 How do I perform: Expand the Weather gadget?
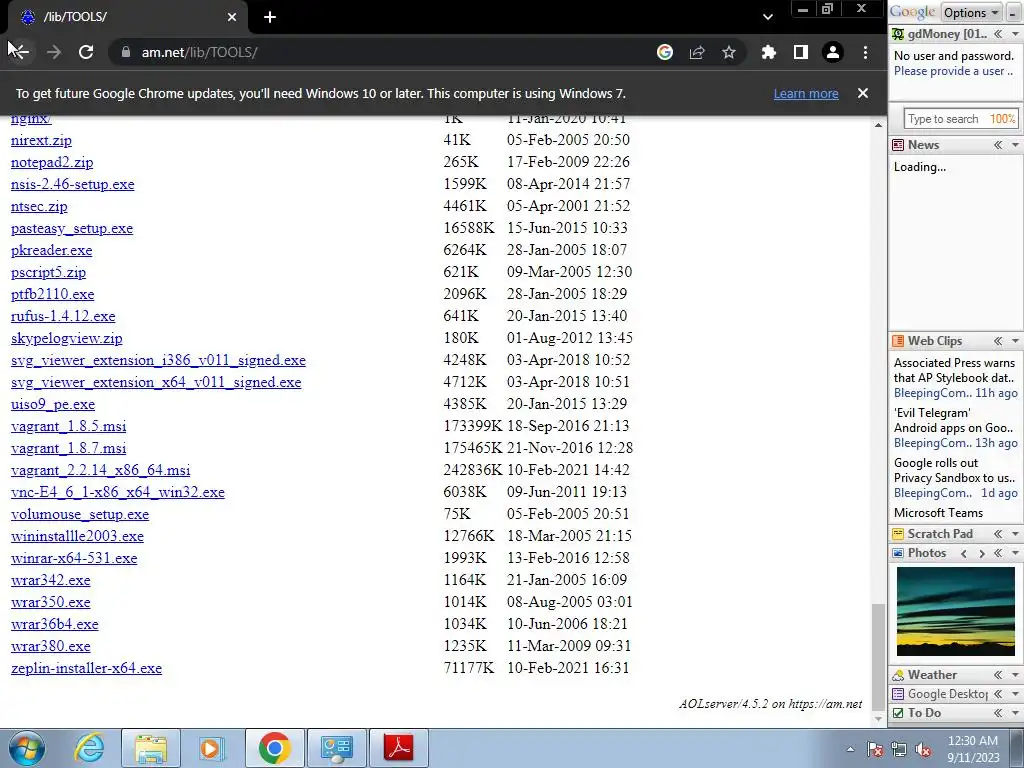click(998, 675)
